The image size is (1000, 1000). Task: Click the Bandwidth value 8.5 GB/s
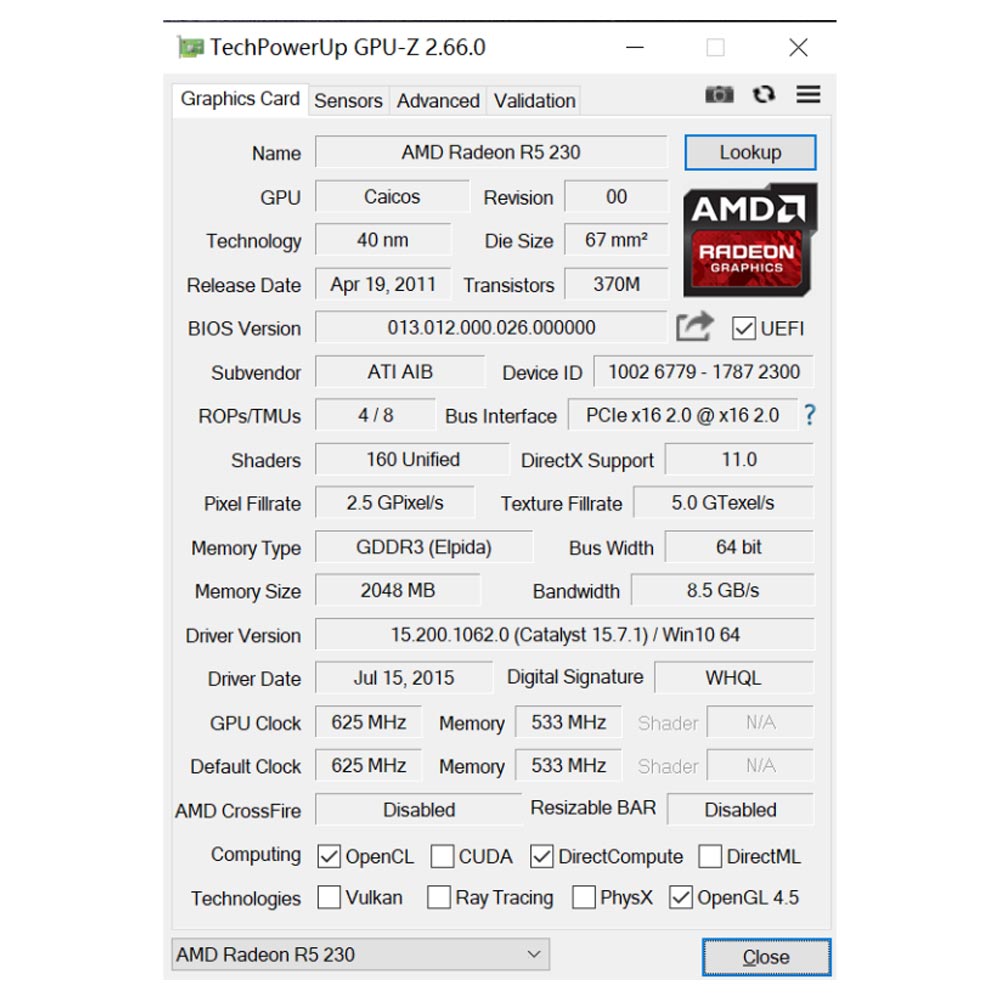[x=723, y=591]
